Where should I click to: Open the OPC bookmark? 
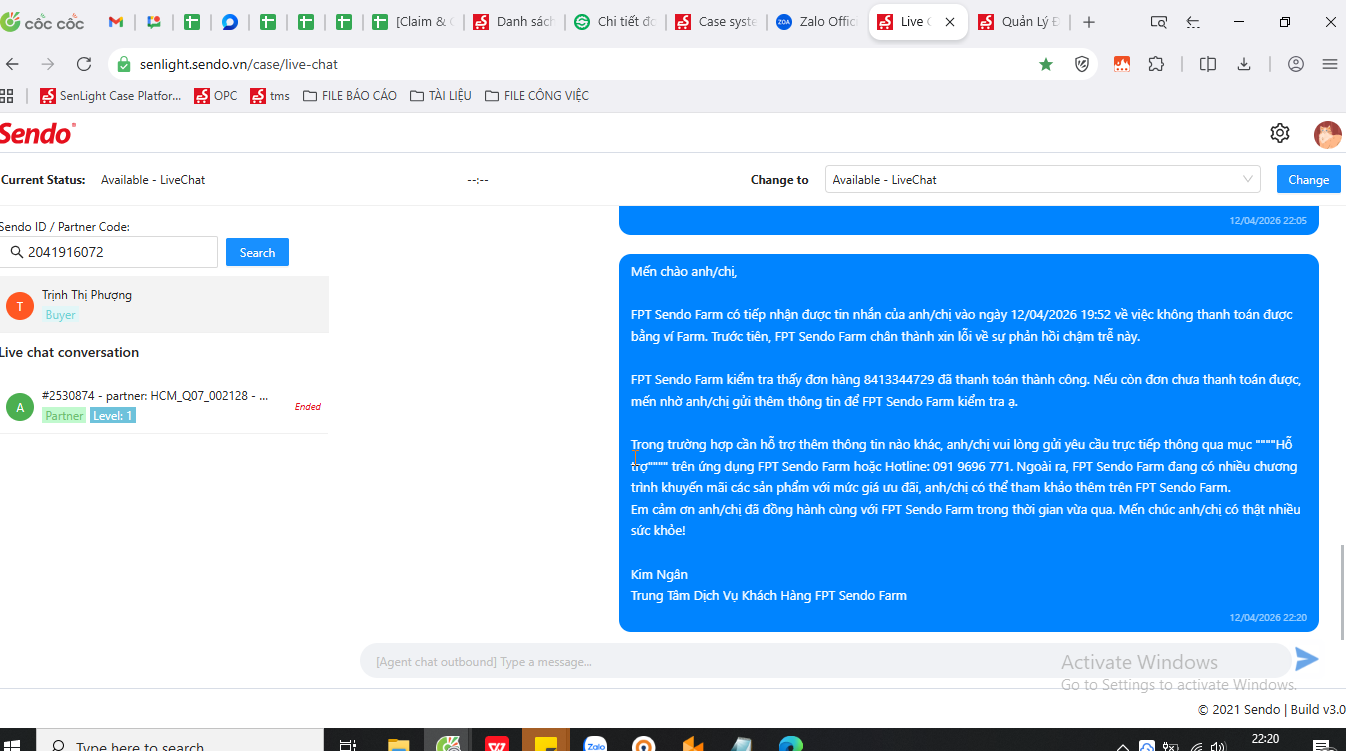tap(216, 96)
